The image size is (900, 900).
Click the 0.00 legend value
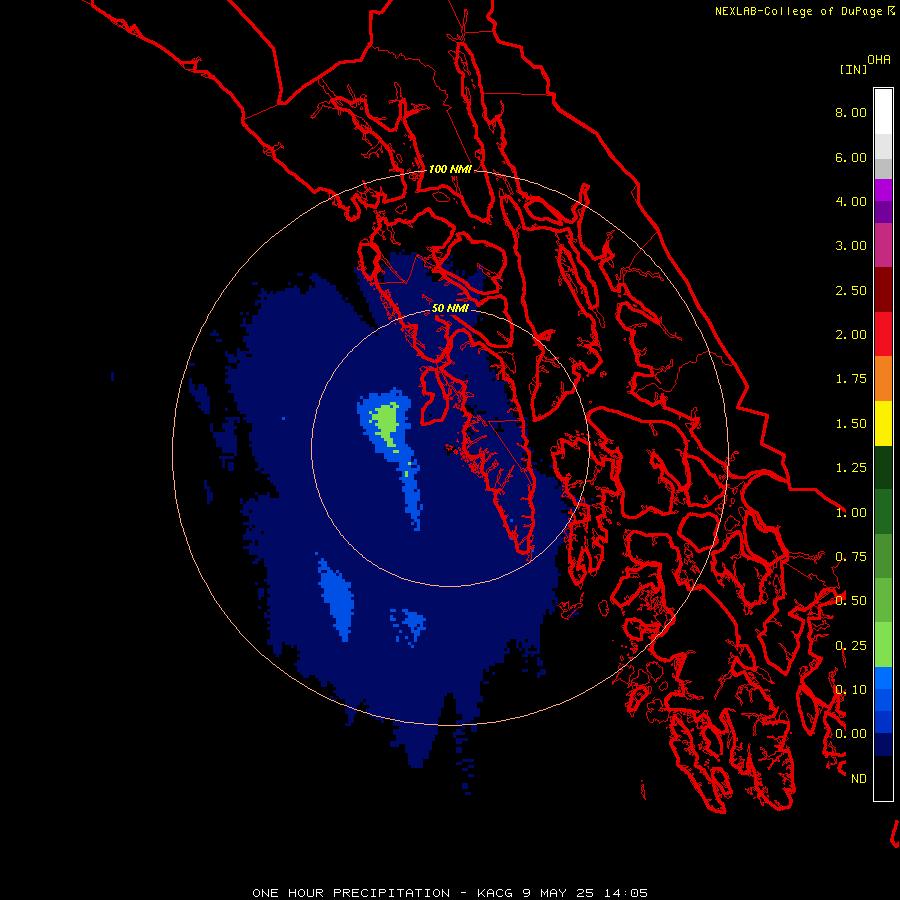tap(851, 734)
